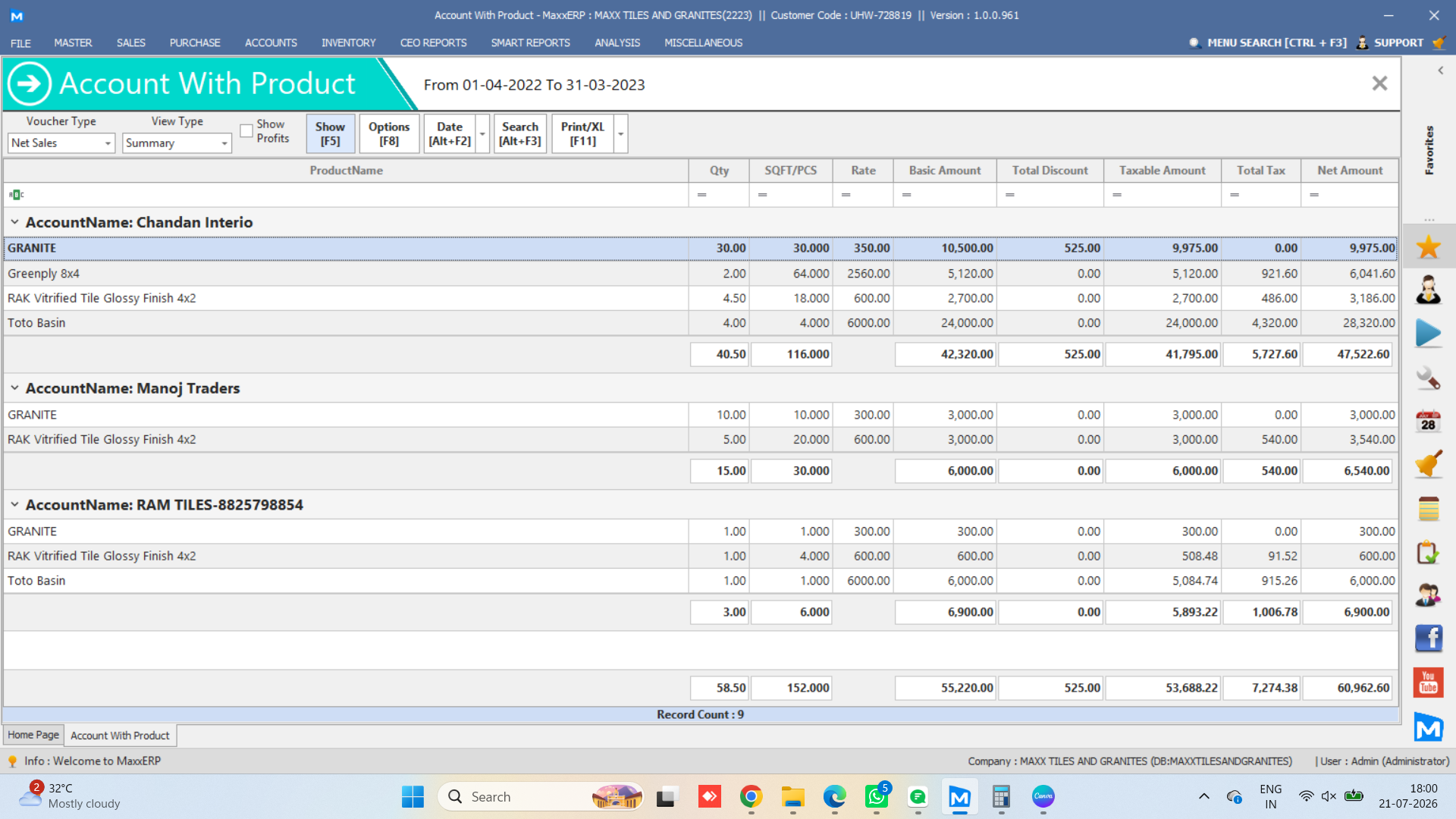Viewport: 1456px width, 819px height.
Task: Show hidden system tray icons
Action: 1204,796
